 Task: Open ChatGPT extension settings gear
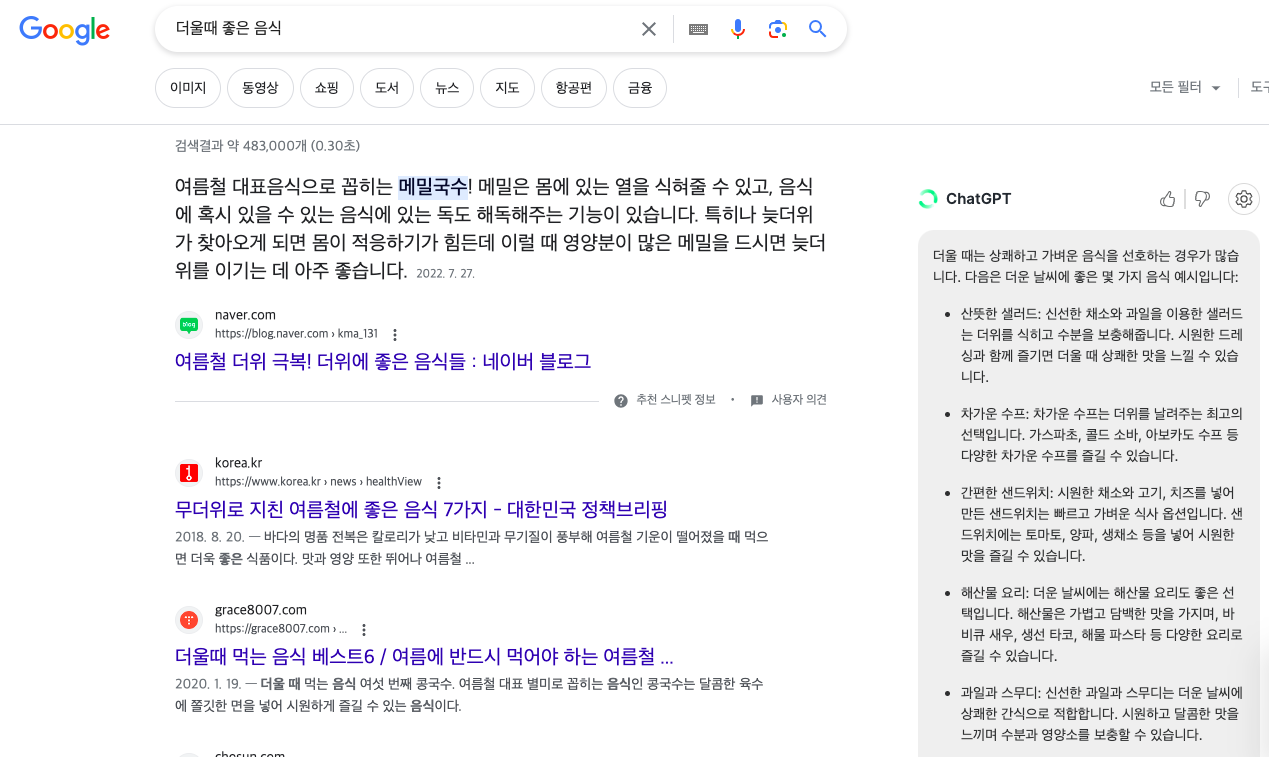[x=1244, y=199]
